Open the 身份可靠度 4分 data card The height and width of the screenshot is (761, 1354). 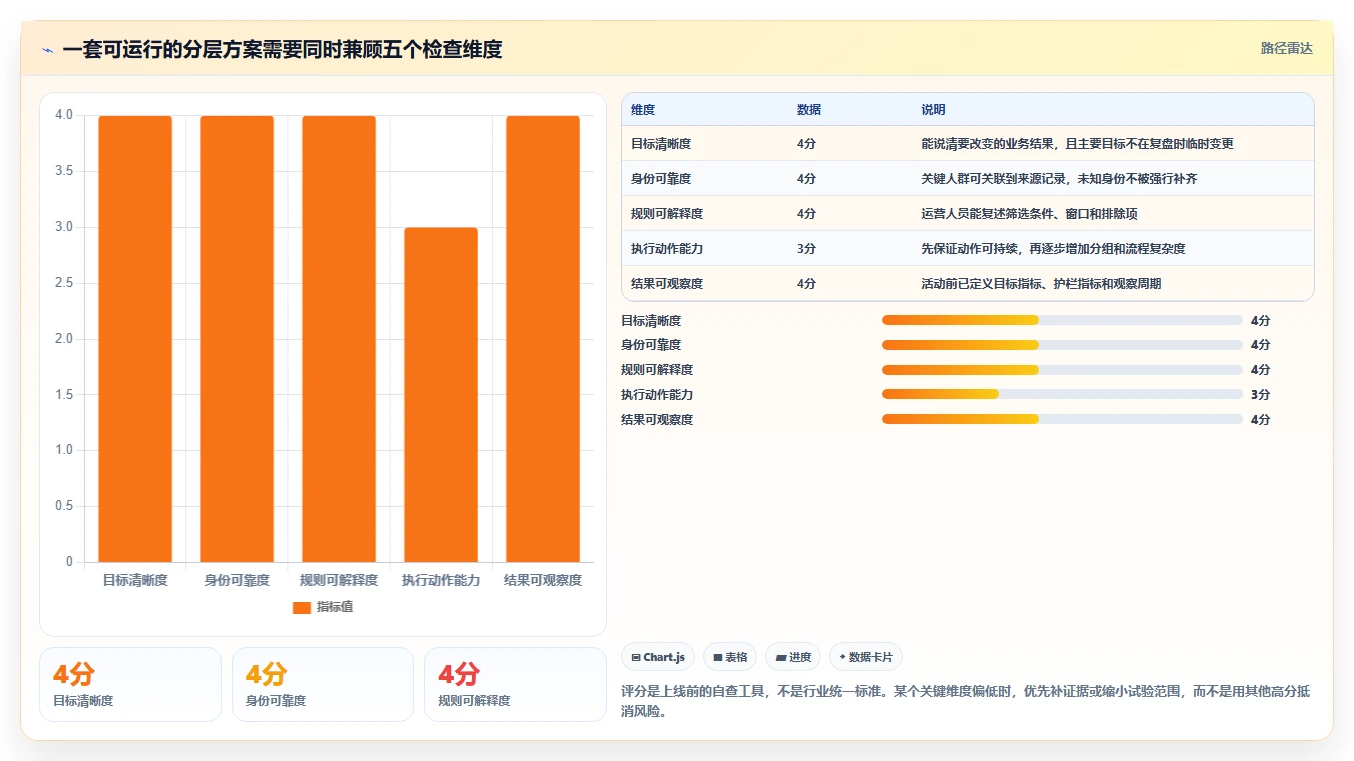click(x=322, y=684)
